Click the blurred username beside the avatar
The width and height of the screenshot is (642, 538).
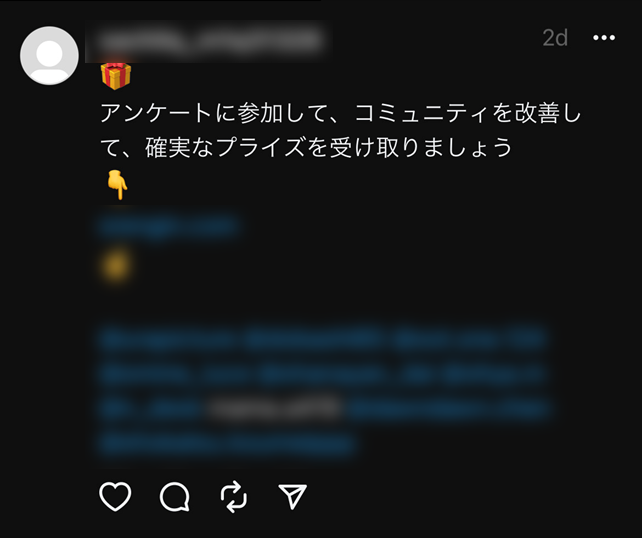209,40
